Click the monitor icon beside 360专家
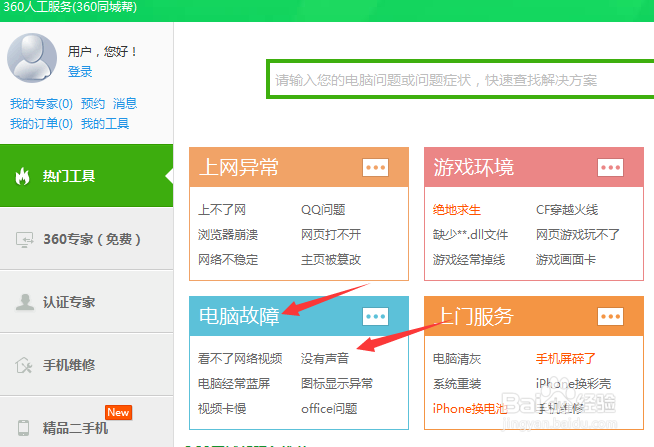 tap(24, 239)
